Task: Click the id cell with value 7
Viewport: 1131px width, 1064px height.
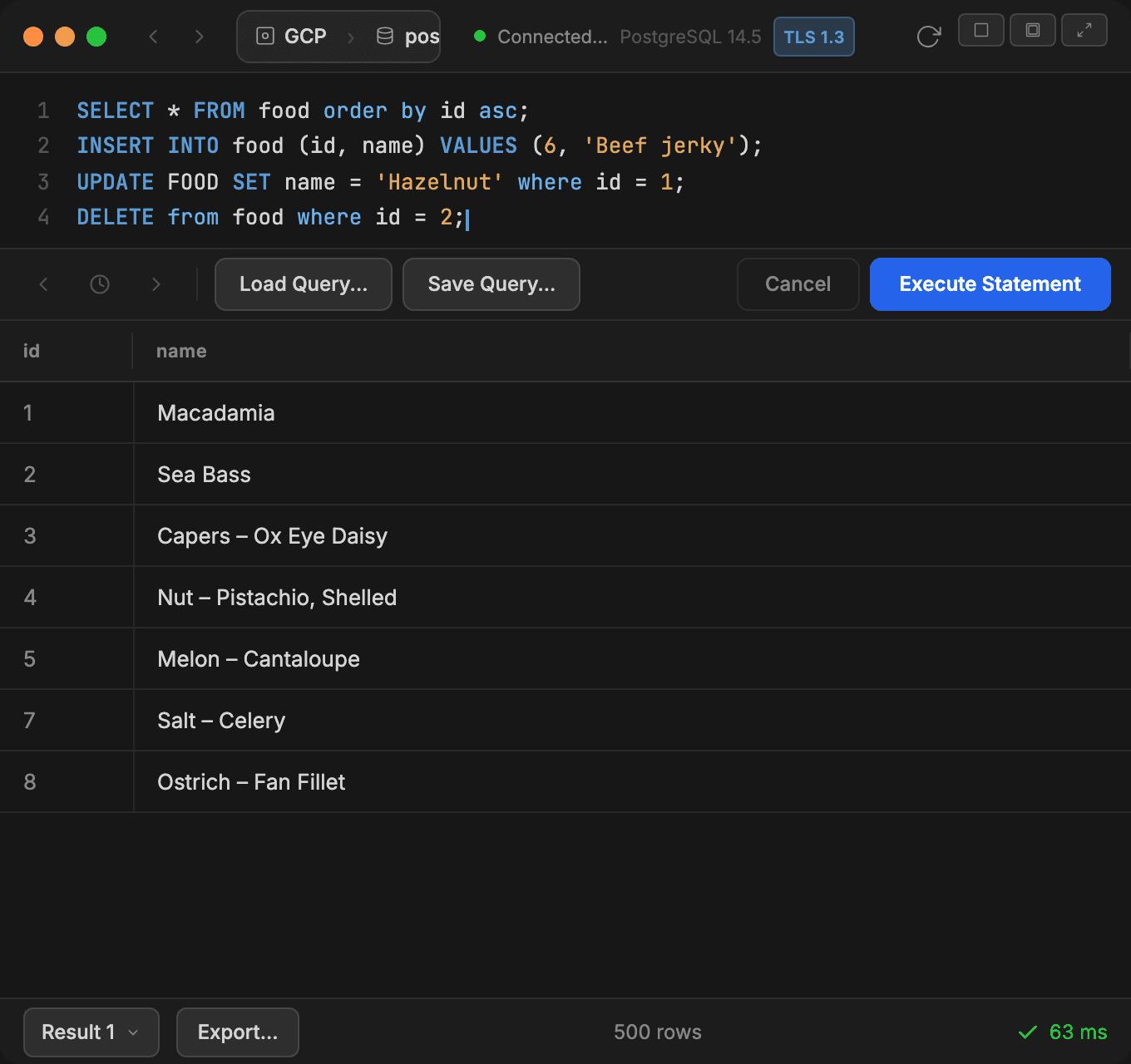Action: tap(67, 721)
